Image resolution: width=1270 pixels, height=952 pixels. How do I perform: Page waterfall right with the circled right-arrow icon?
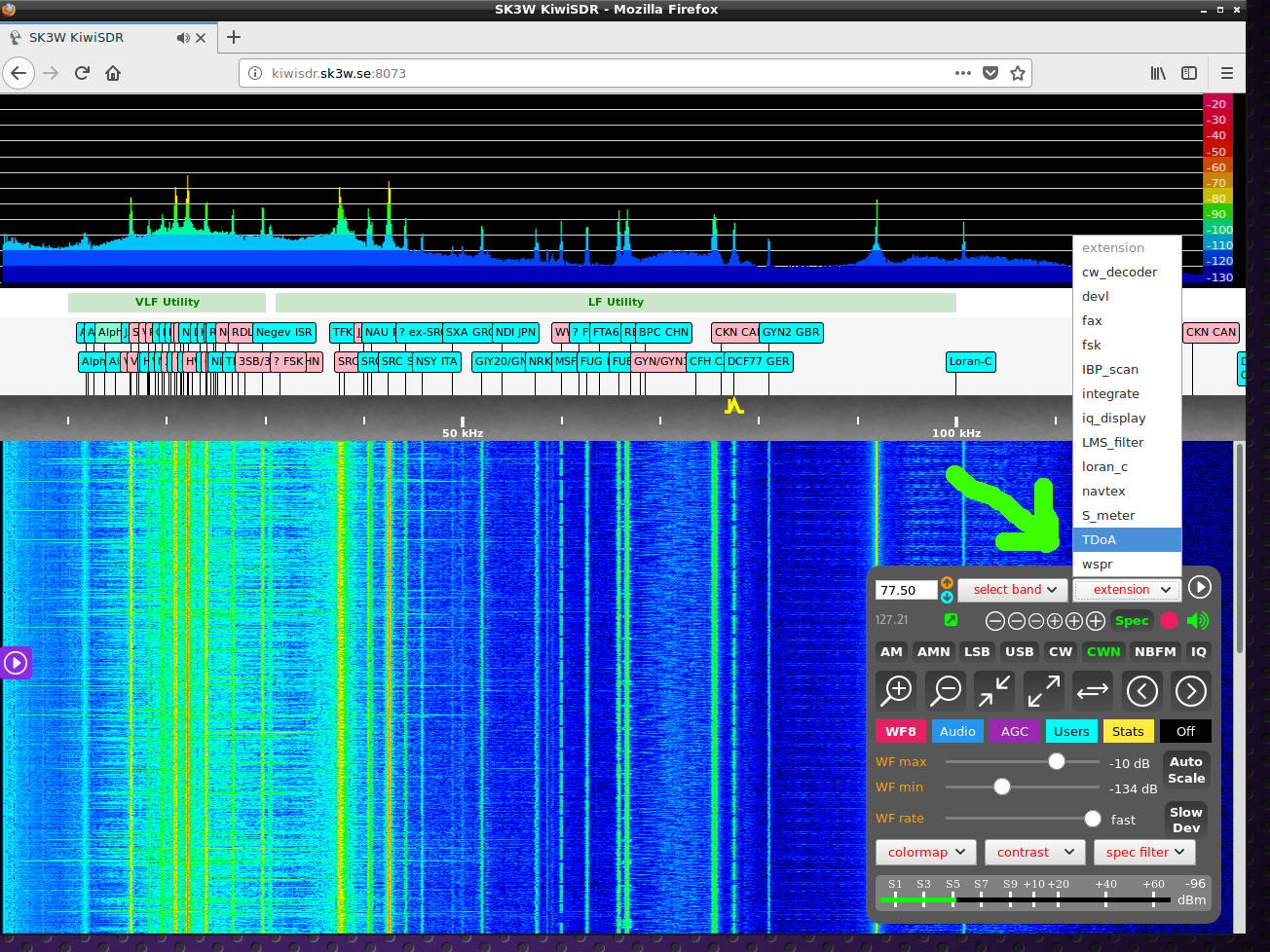coord(1190,691)
